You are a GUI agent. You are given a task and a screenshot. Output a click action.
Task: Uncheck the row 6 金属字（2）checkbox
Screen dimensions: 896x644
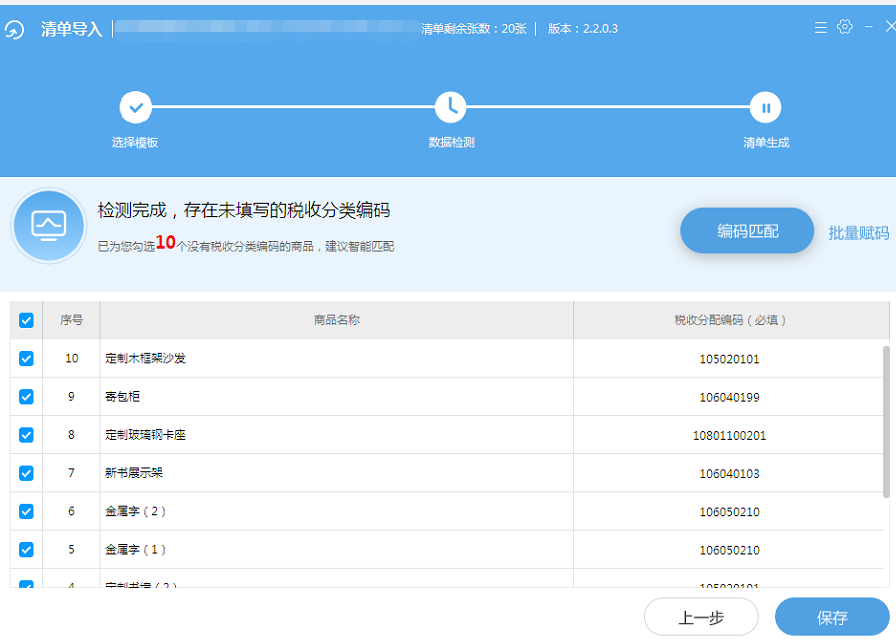pos(26,511)
